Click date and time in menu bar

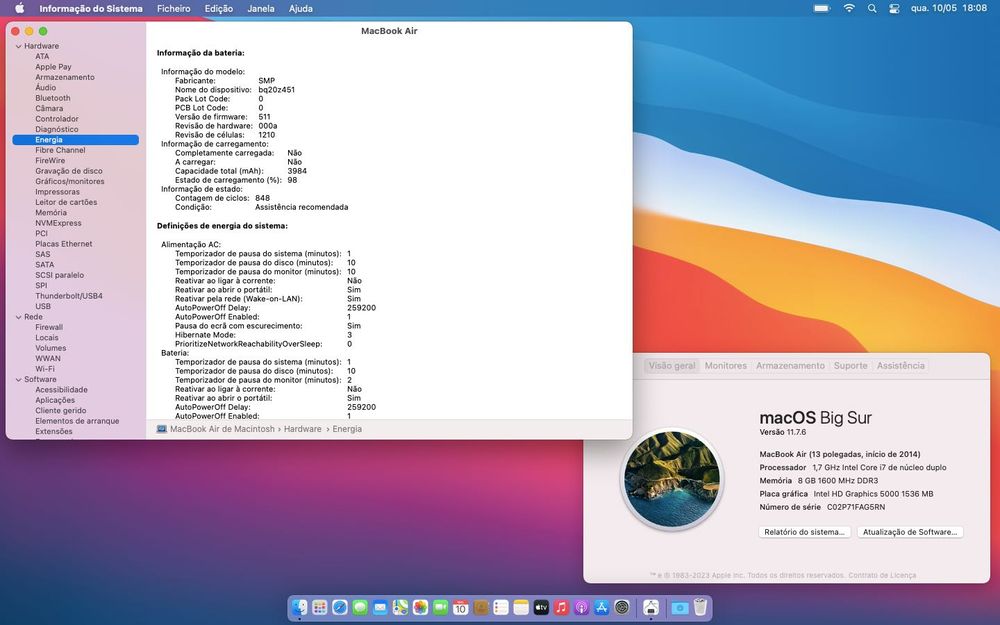click(x=948, y=8)
